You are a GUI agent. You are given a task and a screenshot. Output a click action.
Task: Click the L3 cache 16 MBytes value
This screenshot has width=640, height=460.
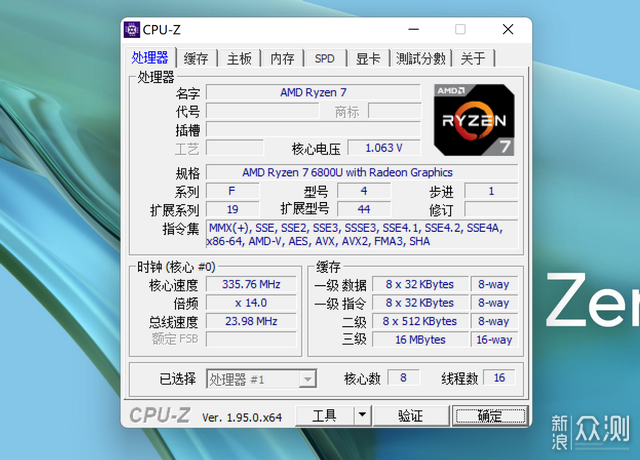[420, 340]
